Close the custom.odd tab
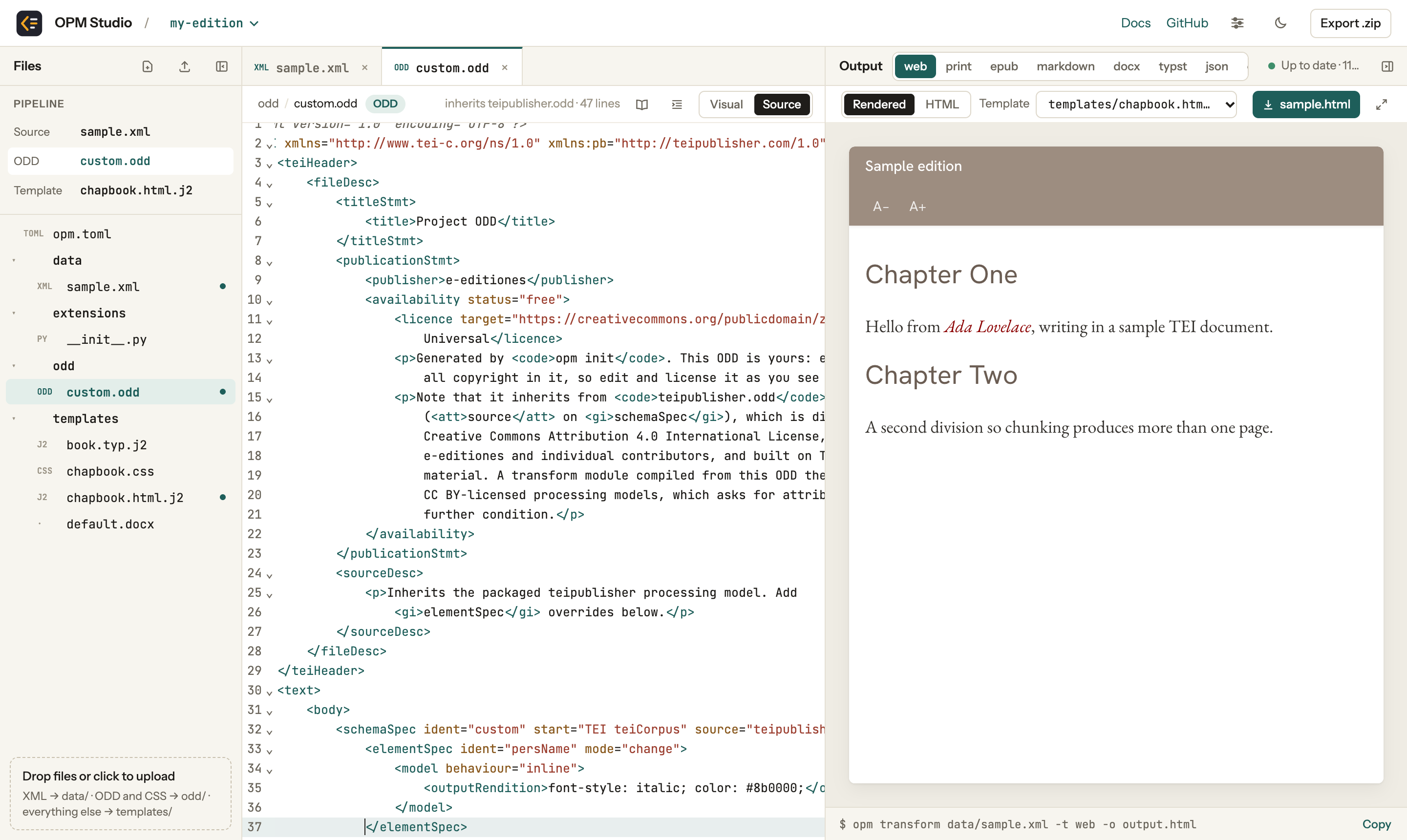This screenshot has width=1407, height=840. [505, 67]
